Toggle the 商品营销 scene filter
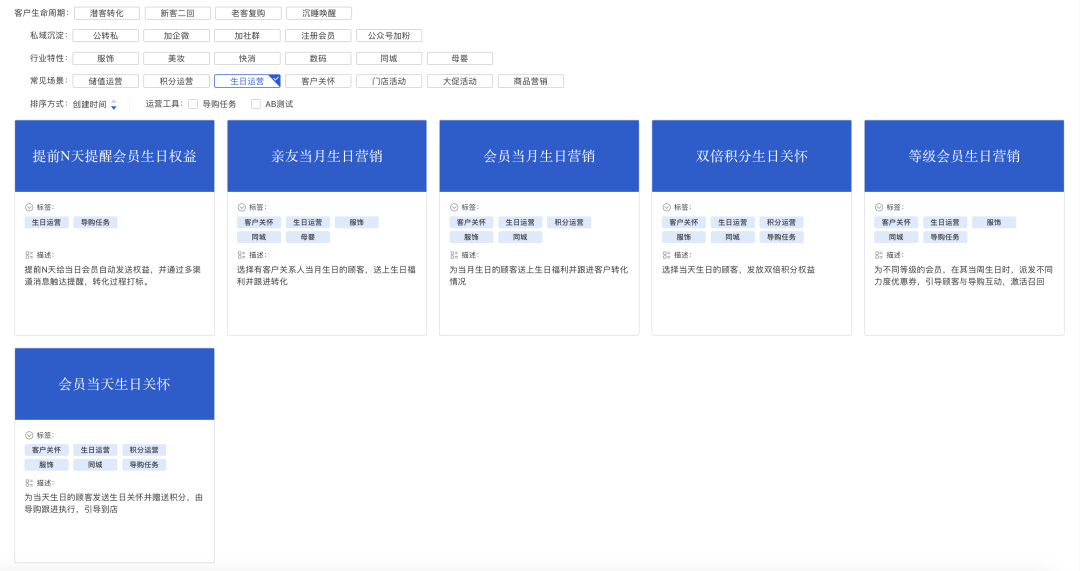The height and width of the screenshot is (571, 1080). click(531, 81)
